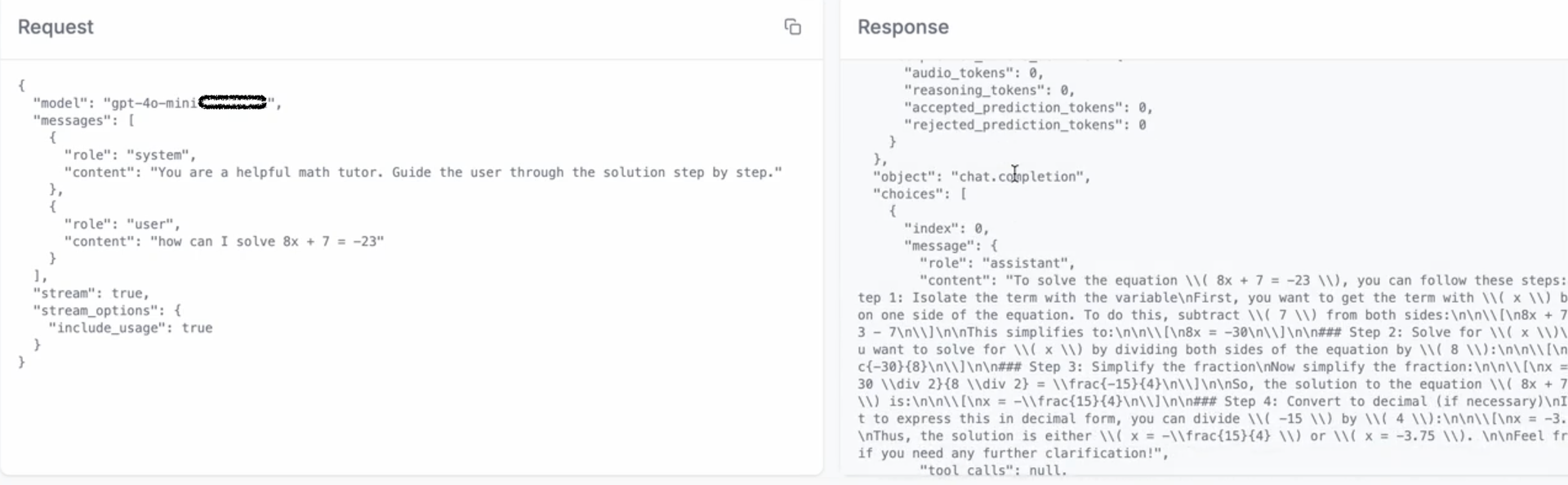
Task: Click the "rejected_prediction_tokens" line
Action: pyautogui.click(x=1025, y=125)
